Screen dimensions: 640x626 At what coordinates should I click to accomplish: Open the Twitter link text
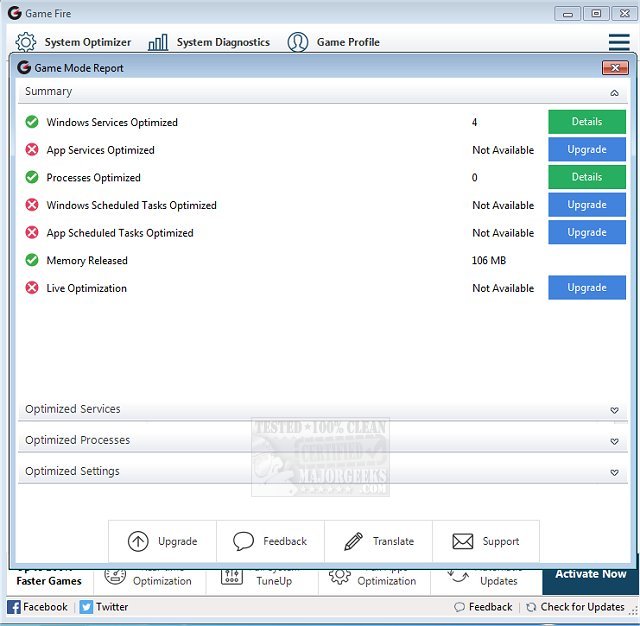(112, 607)
